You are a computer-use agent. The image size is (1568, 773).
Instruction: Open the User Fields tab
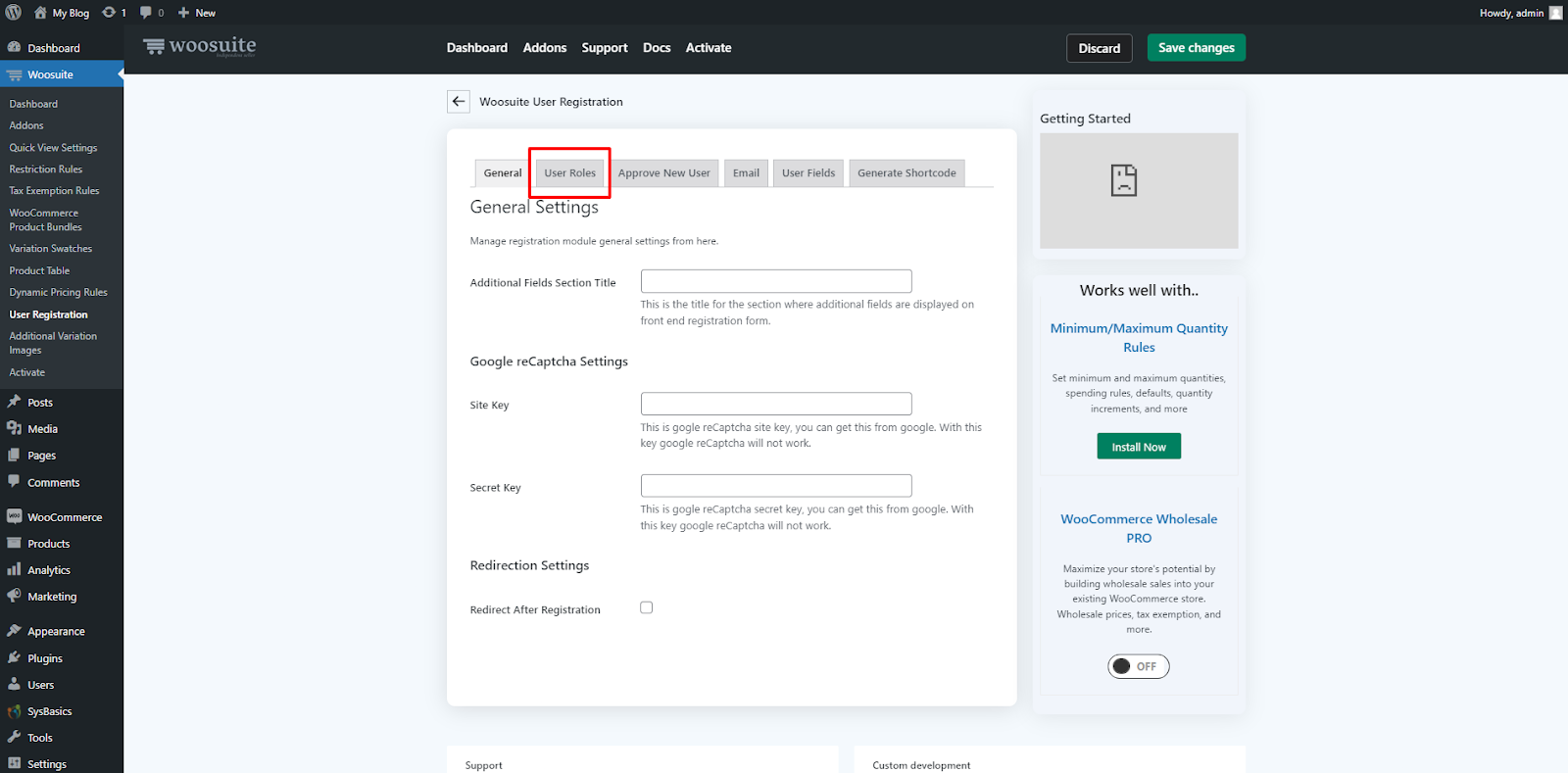pos(808,172)
